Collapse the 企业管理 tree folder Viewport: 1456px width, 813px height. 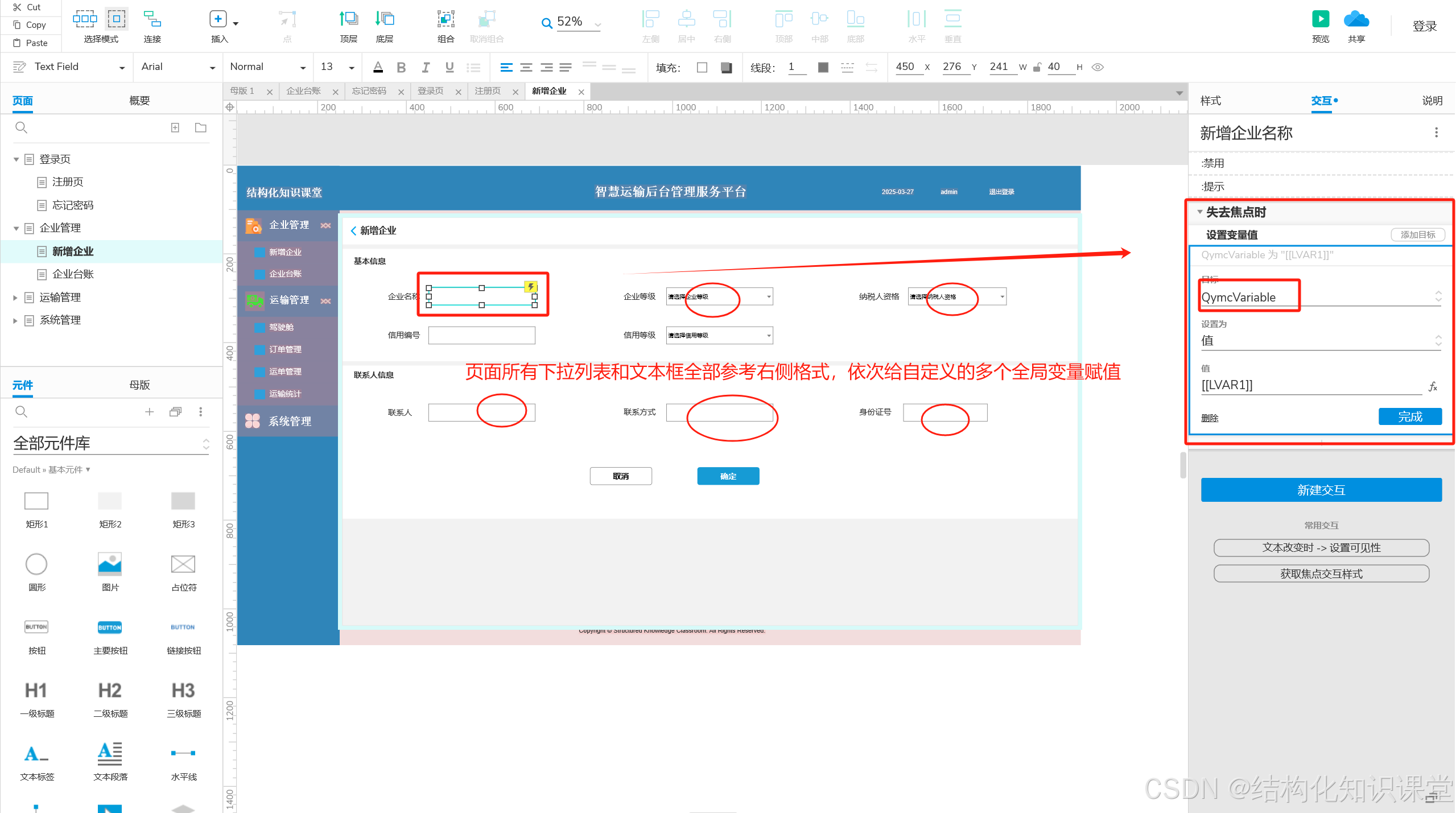pos(16,228)
